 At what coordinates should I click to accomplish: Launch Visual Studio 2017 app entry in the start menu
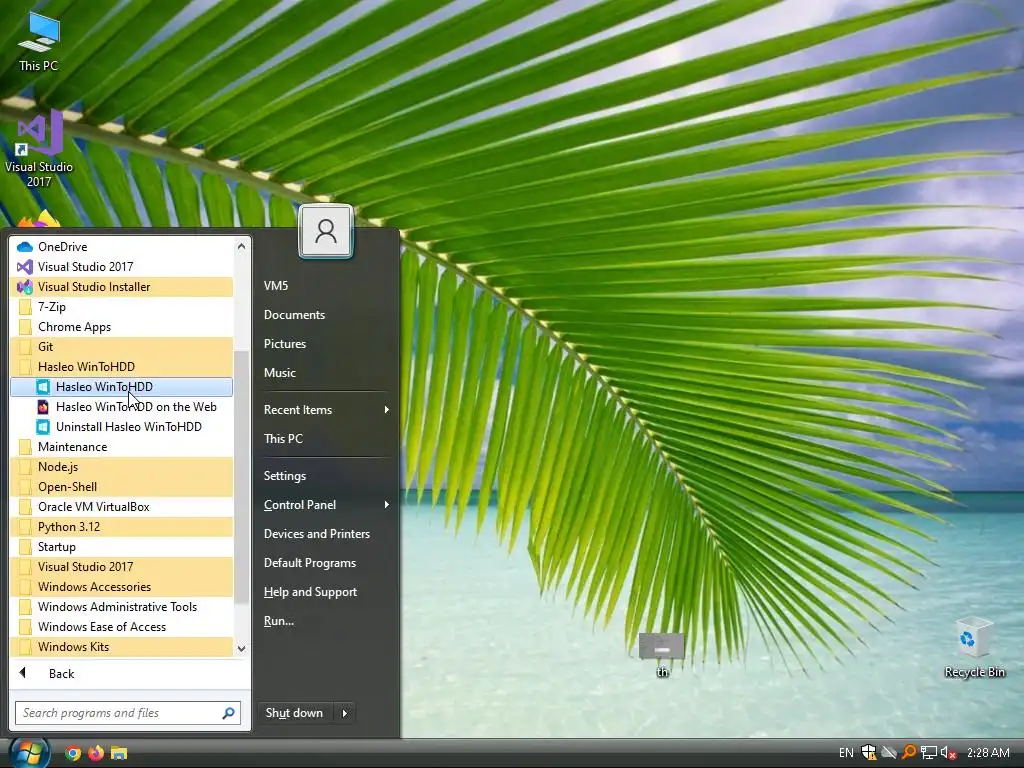[x=121, y=266]
